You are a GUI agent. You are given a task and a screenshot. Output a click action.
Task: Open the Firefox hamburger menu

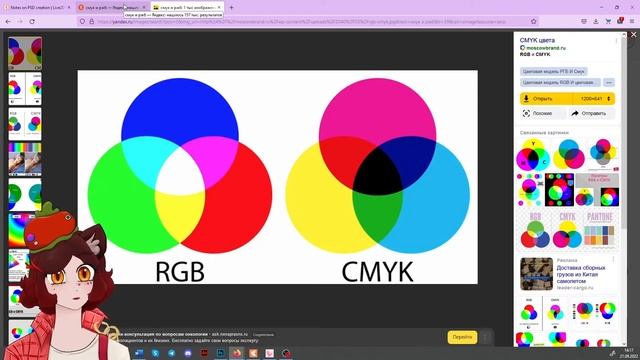[632, 21]
